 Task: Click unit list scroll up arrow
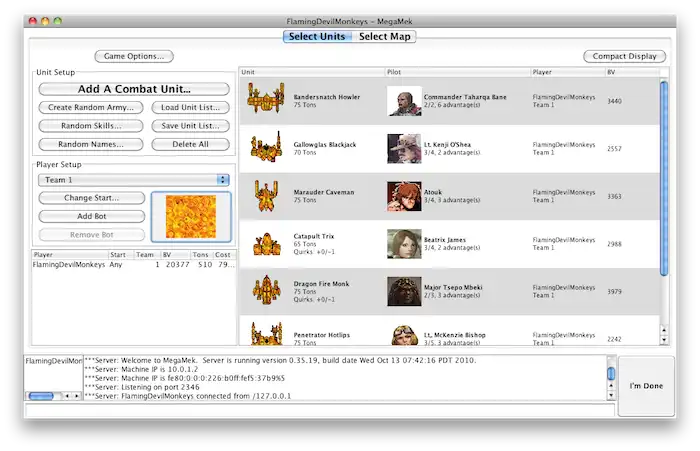tap(664, 330)
